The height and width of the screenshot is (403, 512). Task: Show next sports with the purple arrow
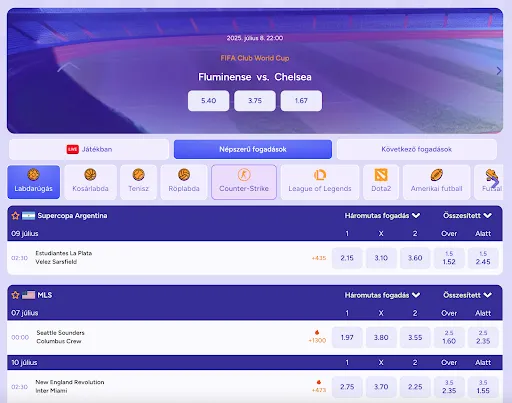click(x=495, y=183)
